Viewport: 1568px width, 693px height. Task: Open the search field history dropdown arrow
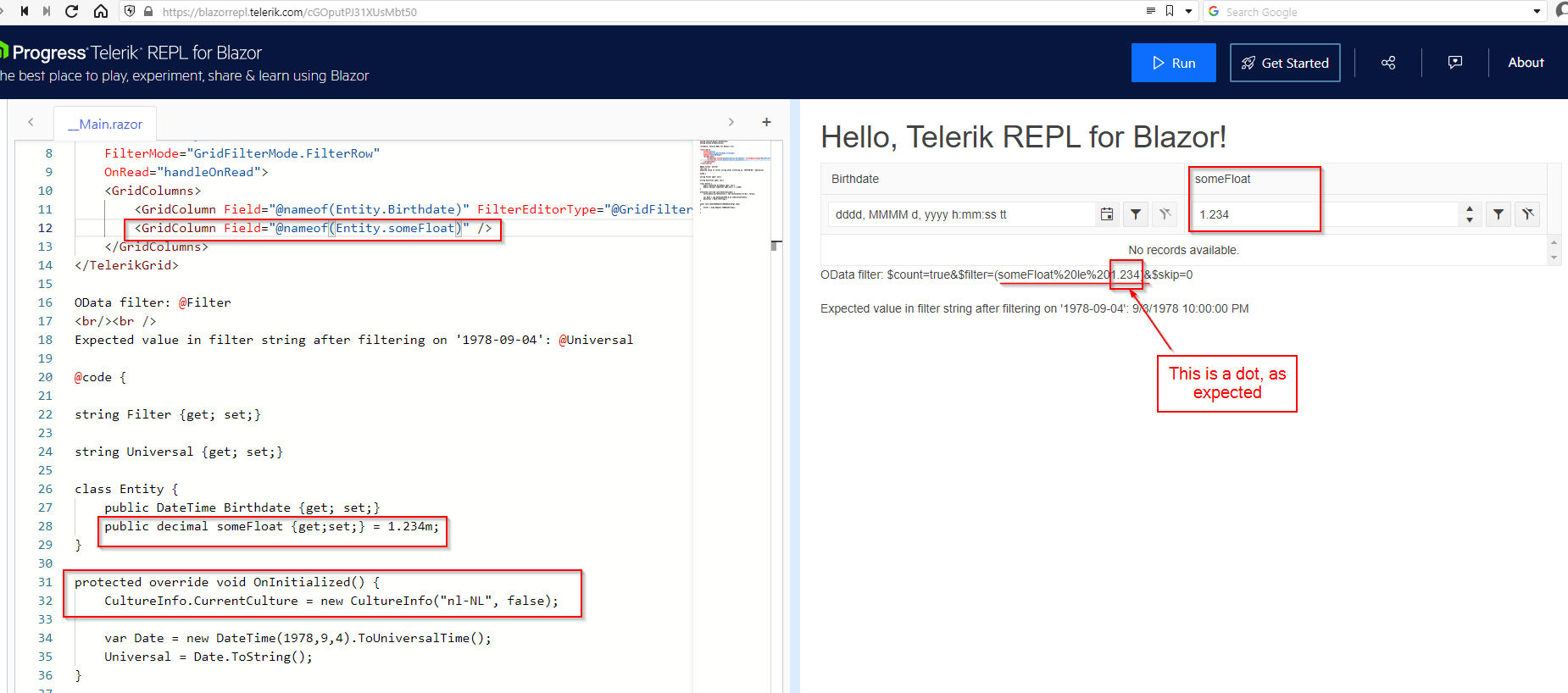tap(1537, 12)
